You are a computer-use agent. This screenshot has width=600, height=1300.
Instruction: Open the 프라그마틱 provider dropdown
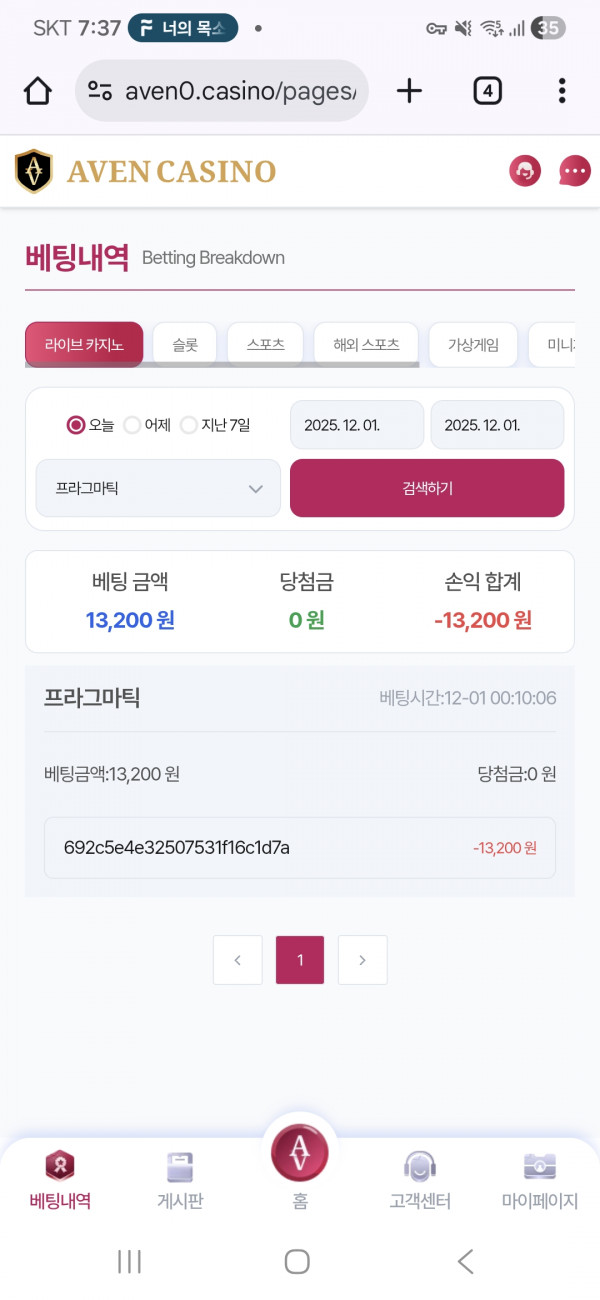point(157,488)
